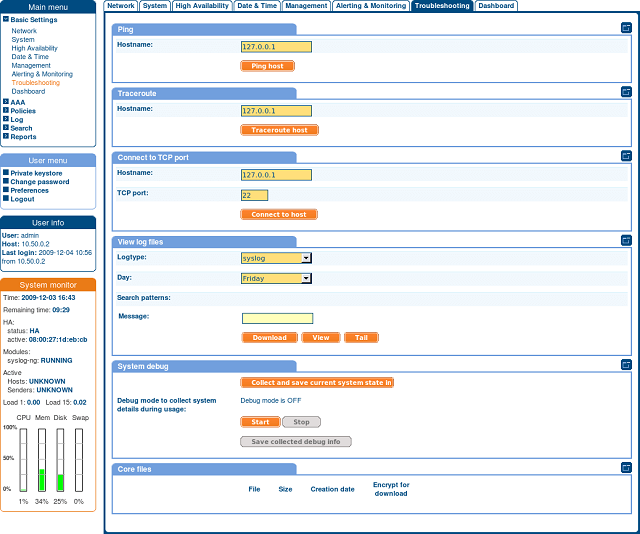Collapse the Traceroute panel with its corner icon
640x534 pixels.
[x=626, y=92]
